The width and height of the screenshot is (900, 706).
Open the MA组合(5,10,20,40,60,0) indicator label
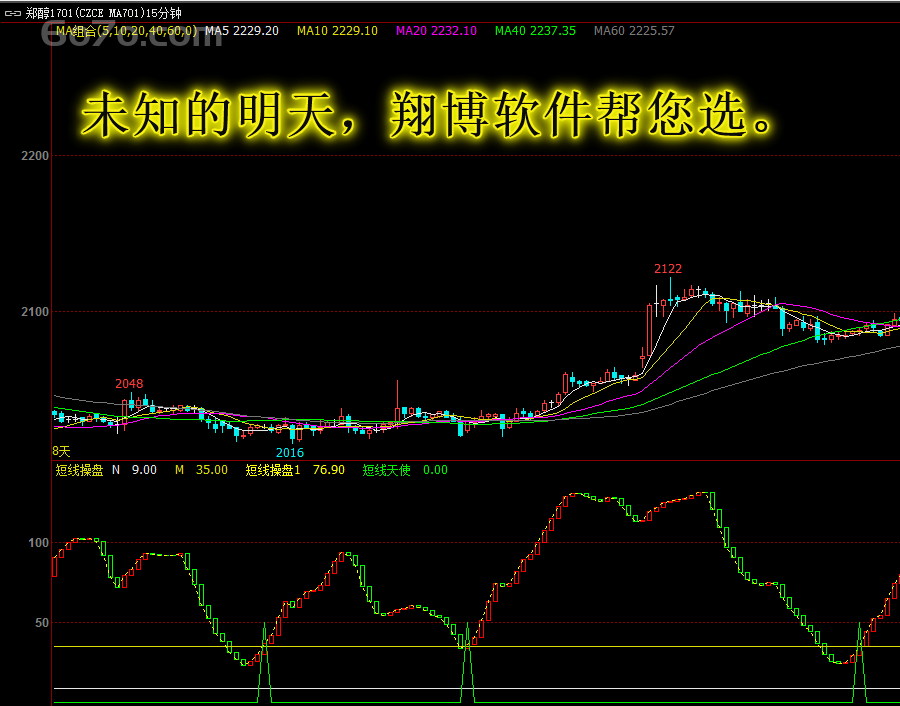tap(126, 31)
